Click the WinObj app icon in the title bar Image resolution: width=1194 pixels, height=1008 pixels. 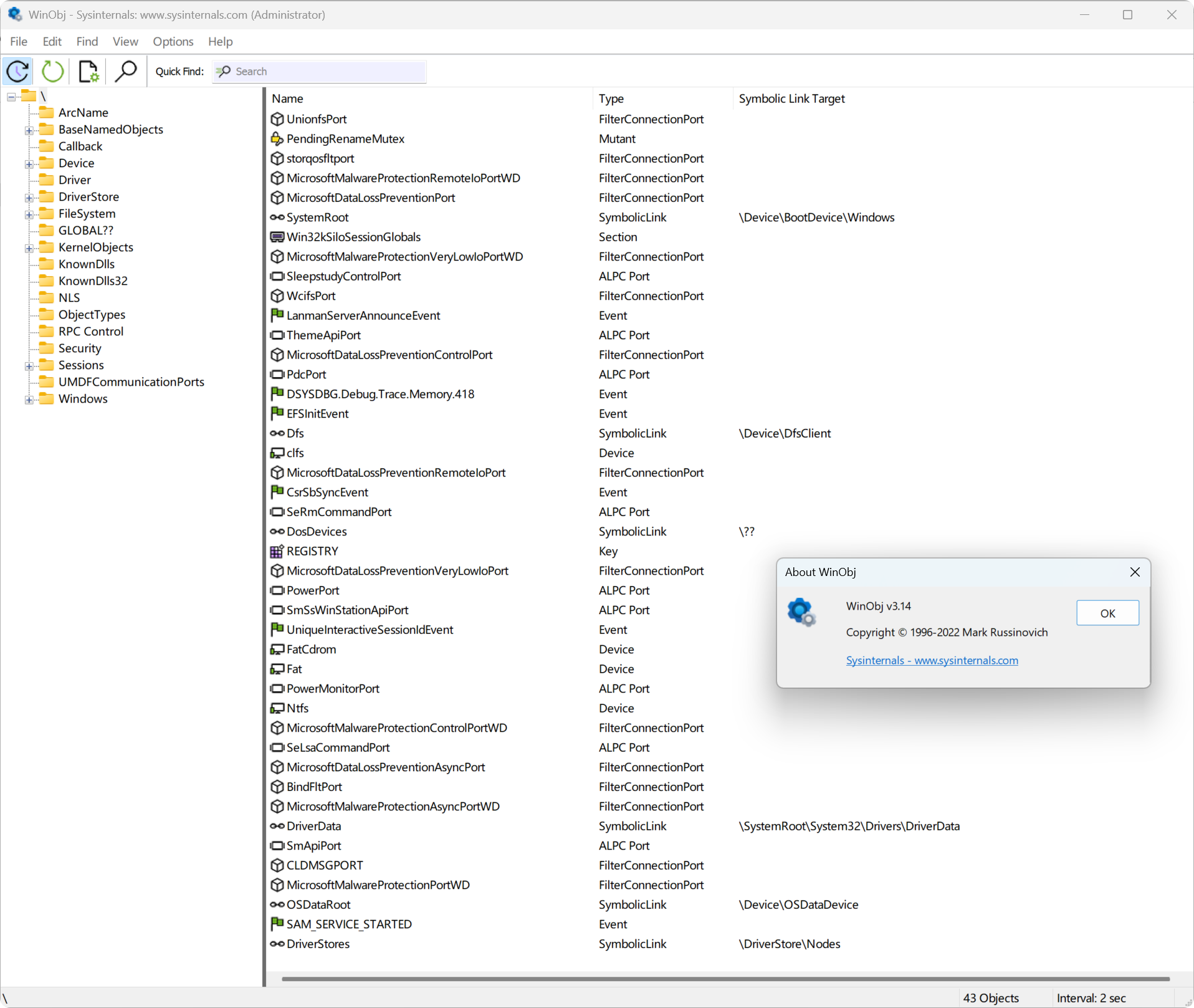(15, 14)
